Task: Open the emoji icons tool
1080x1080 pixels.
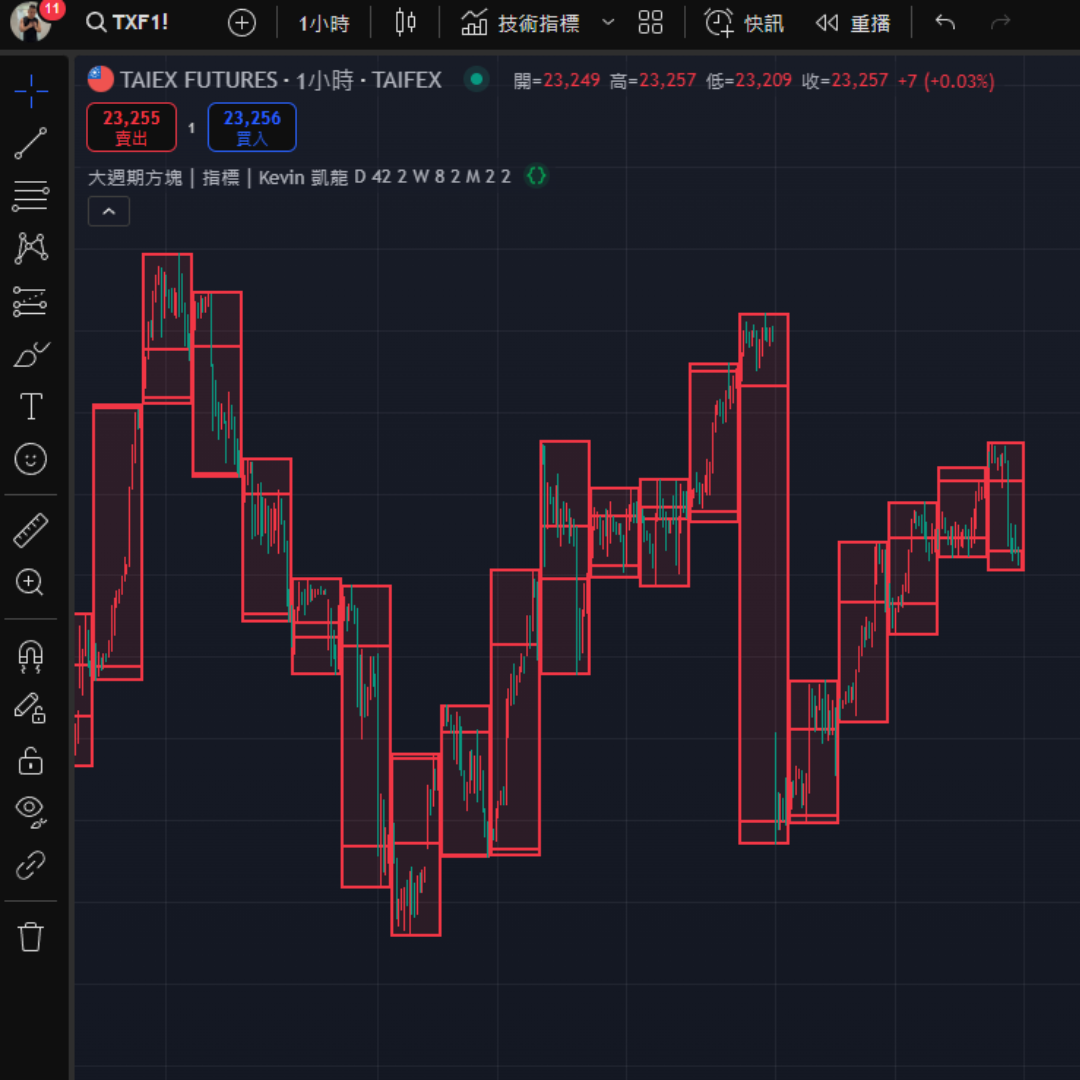Action: pos(31,459)
